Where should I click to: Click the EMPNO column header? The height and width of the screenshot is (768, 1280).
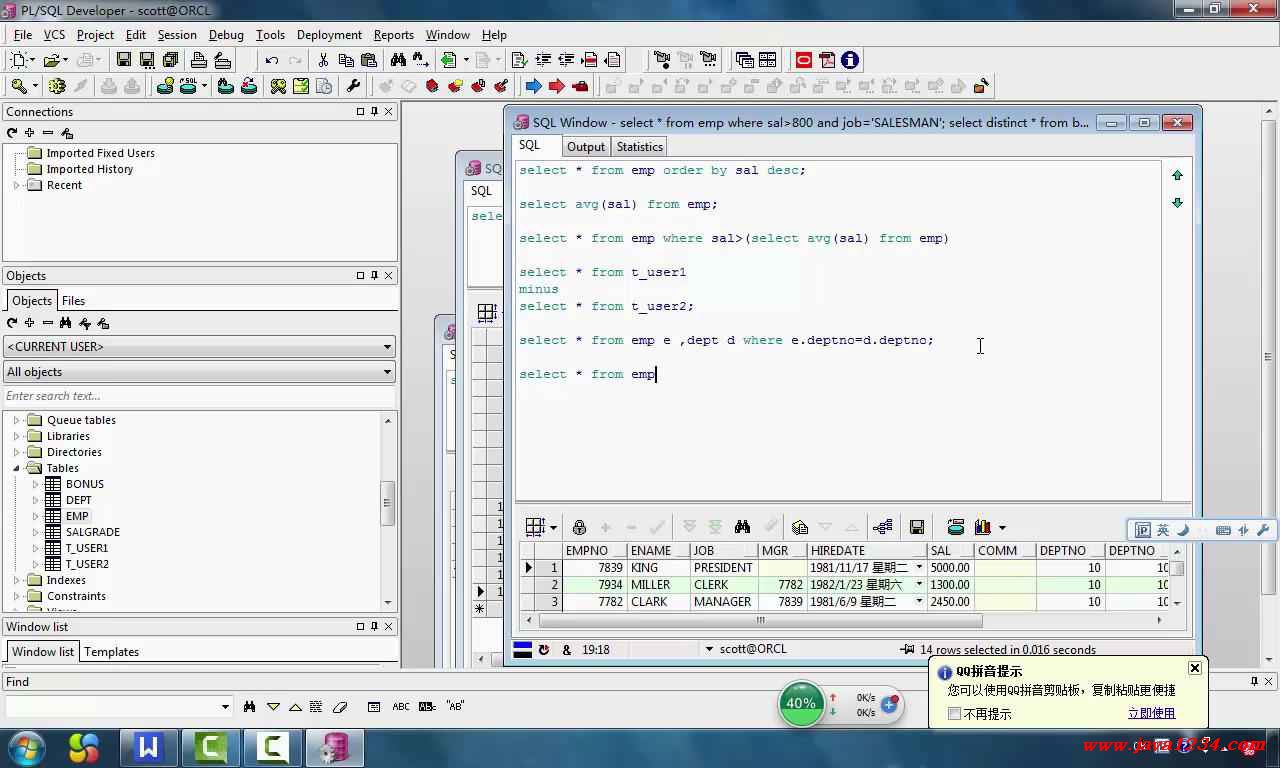click(595, 551)
